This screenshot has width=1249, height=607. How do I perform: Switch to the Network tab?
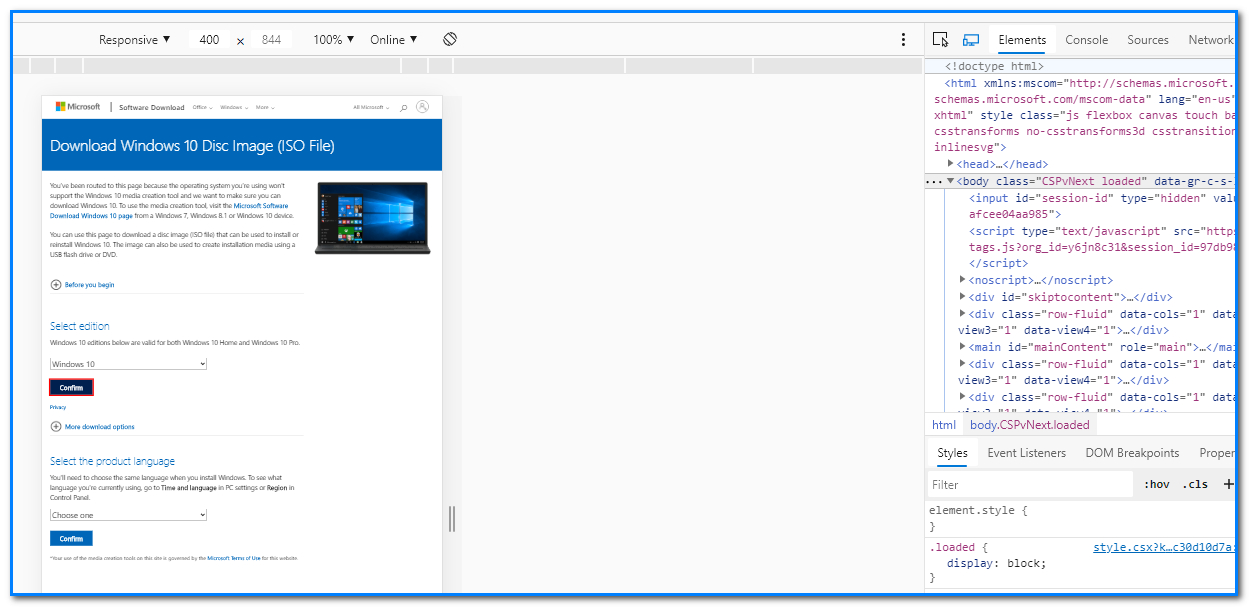pos(1209,40)
